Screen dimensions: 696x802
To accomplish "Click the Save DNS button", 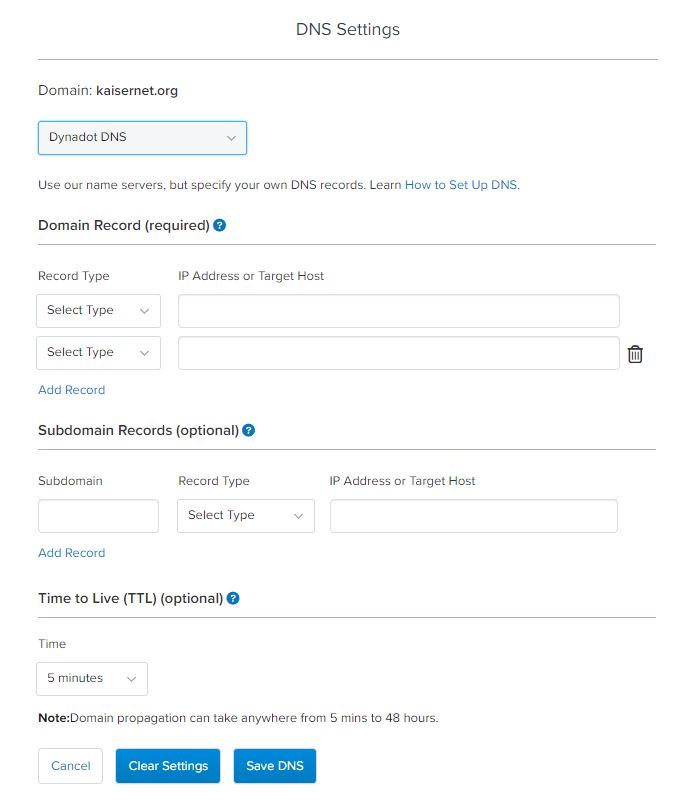I will [275, 766].
